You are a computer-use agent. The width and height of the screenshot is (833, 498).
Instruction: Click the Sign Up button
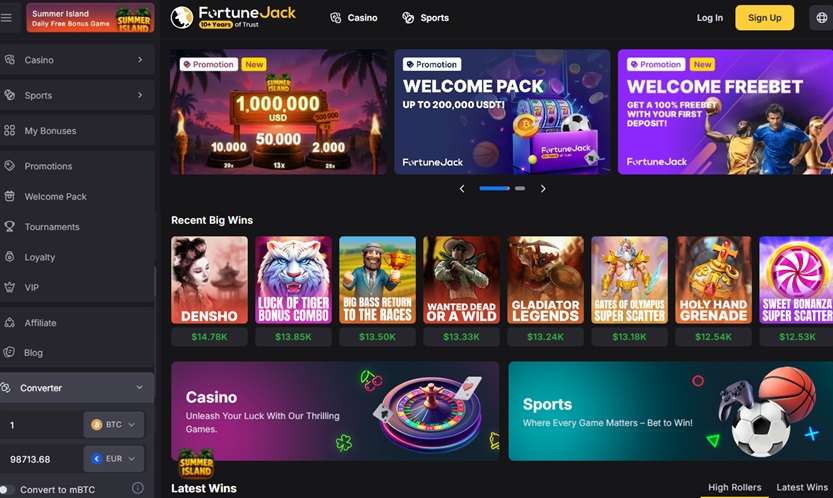(764, 18)
